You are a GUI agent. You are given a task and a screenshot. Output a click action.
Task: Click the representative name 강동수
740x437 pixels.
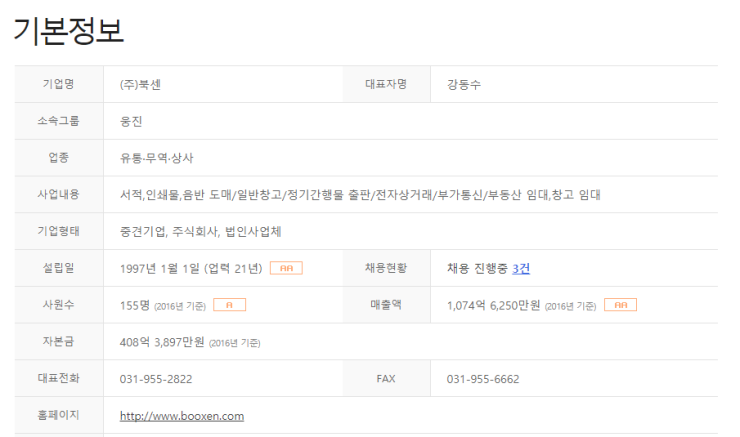464,85
